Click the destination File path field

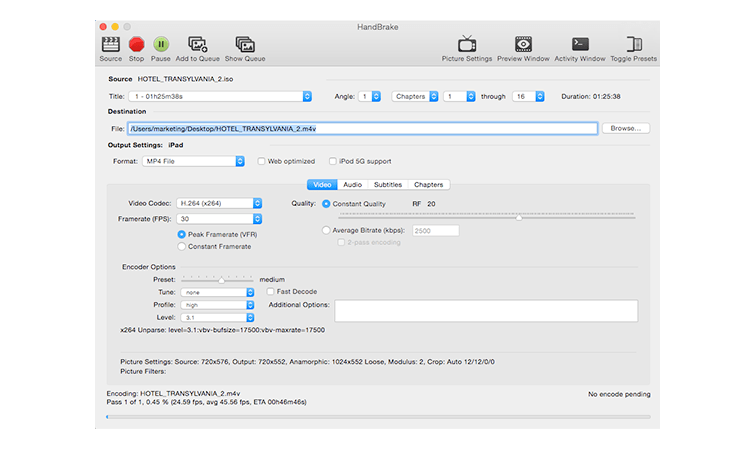[363, 129]
